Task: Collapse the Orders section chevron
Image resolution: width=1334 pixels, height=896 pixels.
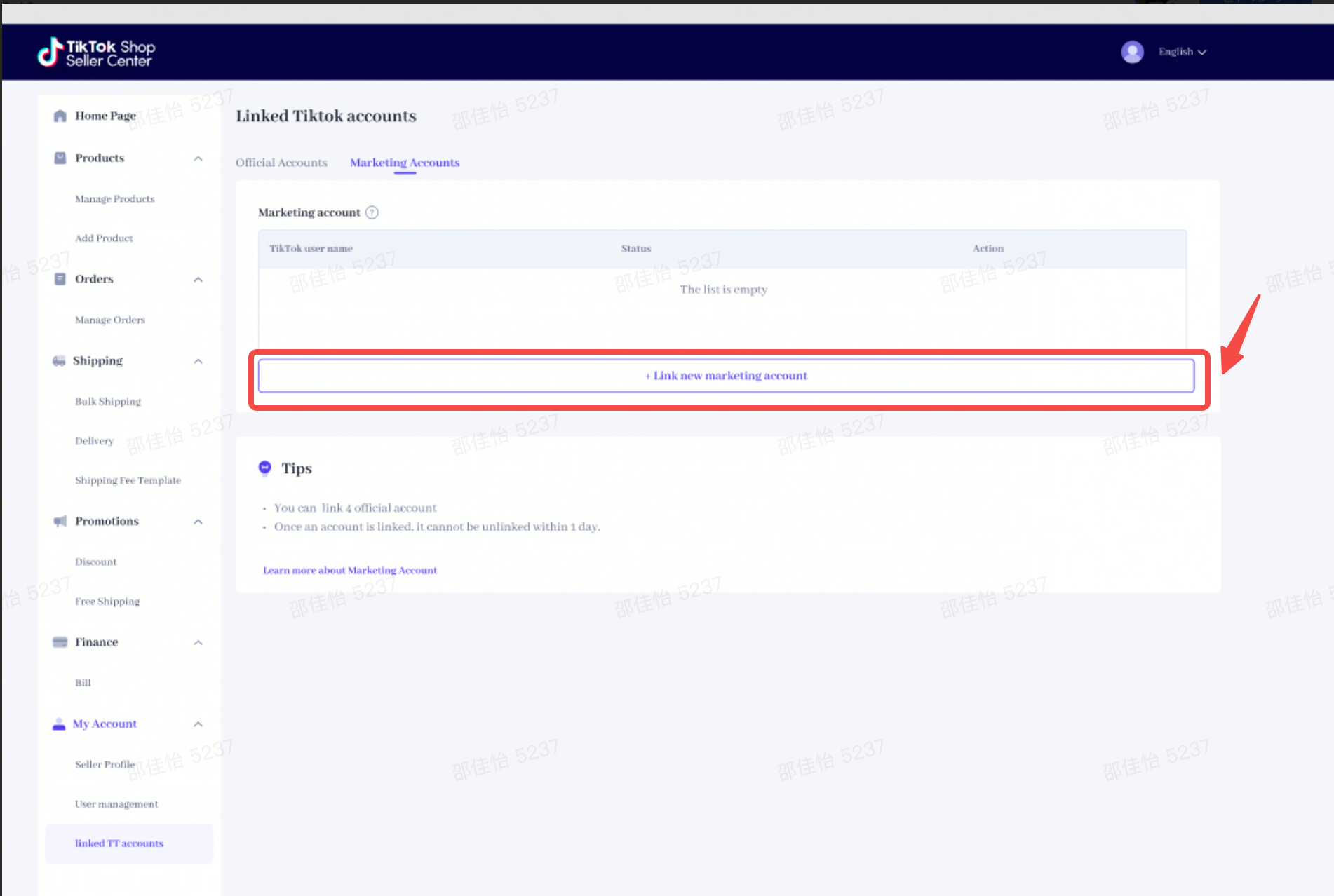Action: [198, 280]
